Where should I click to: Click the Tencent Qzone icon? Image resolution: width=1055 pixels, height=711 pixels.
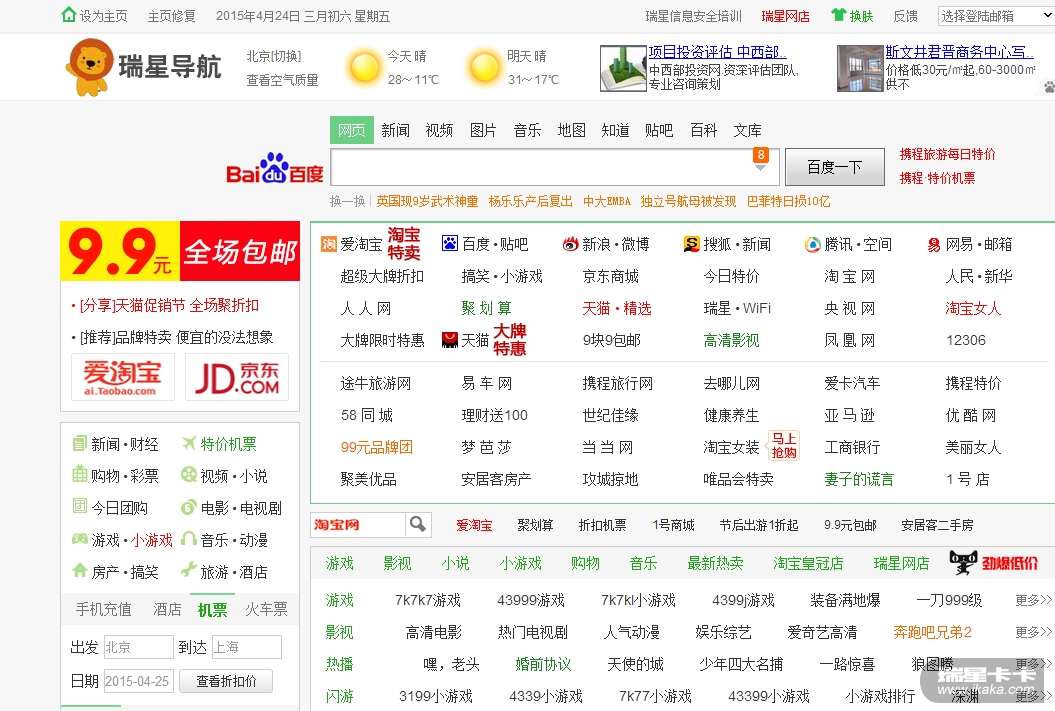813,244
